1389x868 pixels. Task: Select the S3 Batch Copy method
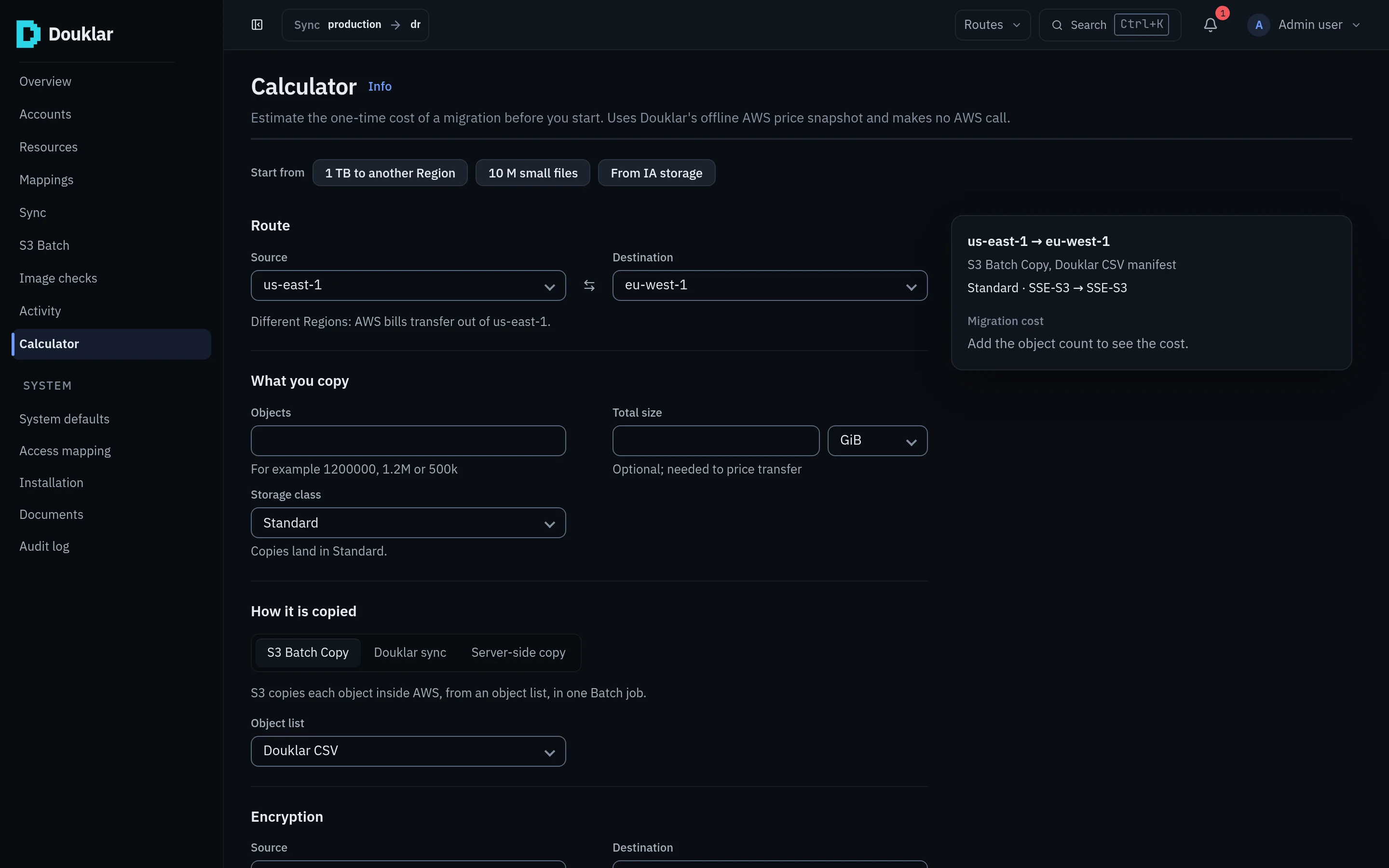click(308, 653)
